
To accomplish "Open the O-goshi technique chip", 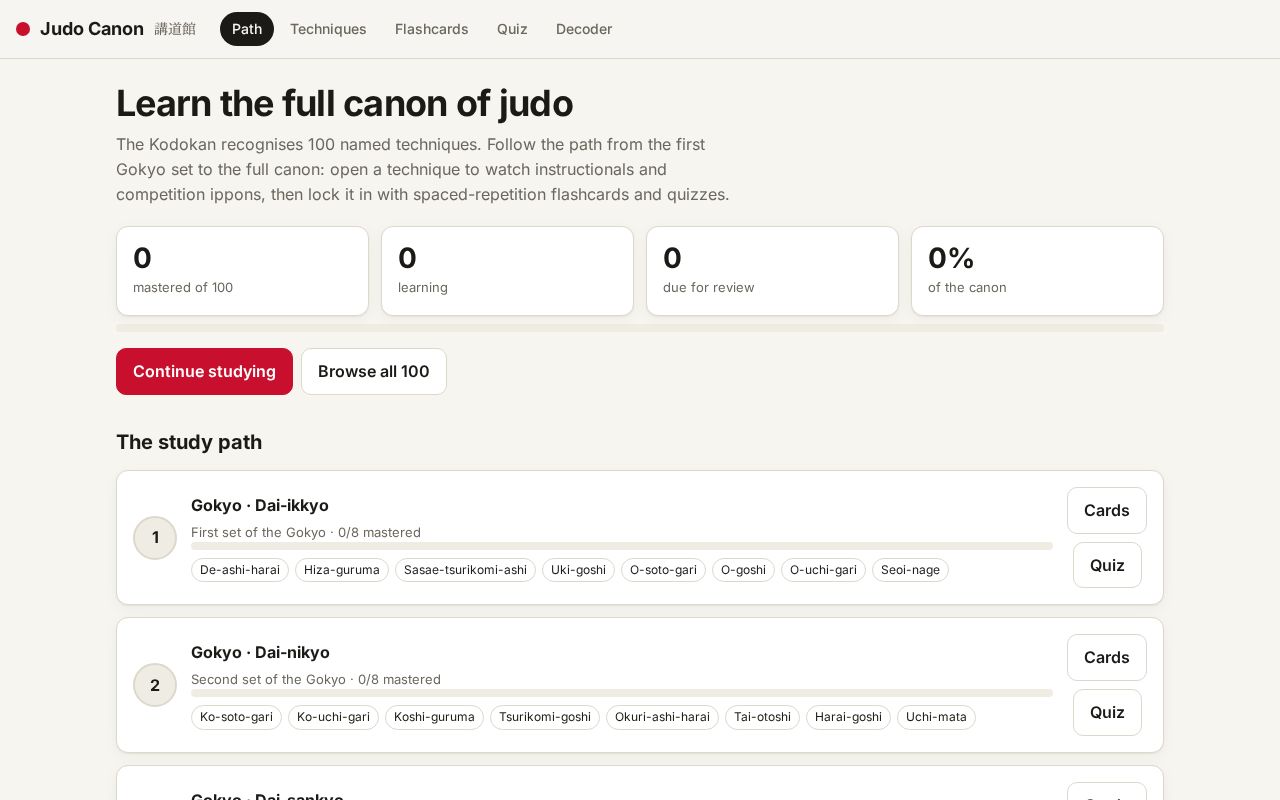I will [x=743, y=570].
